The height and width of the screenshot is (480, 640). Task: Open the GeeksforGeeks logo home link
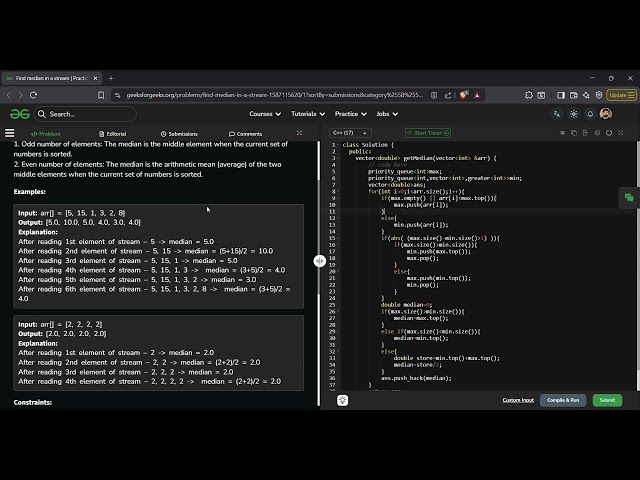(x=20, y=114)
